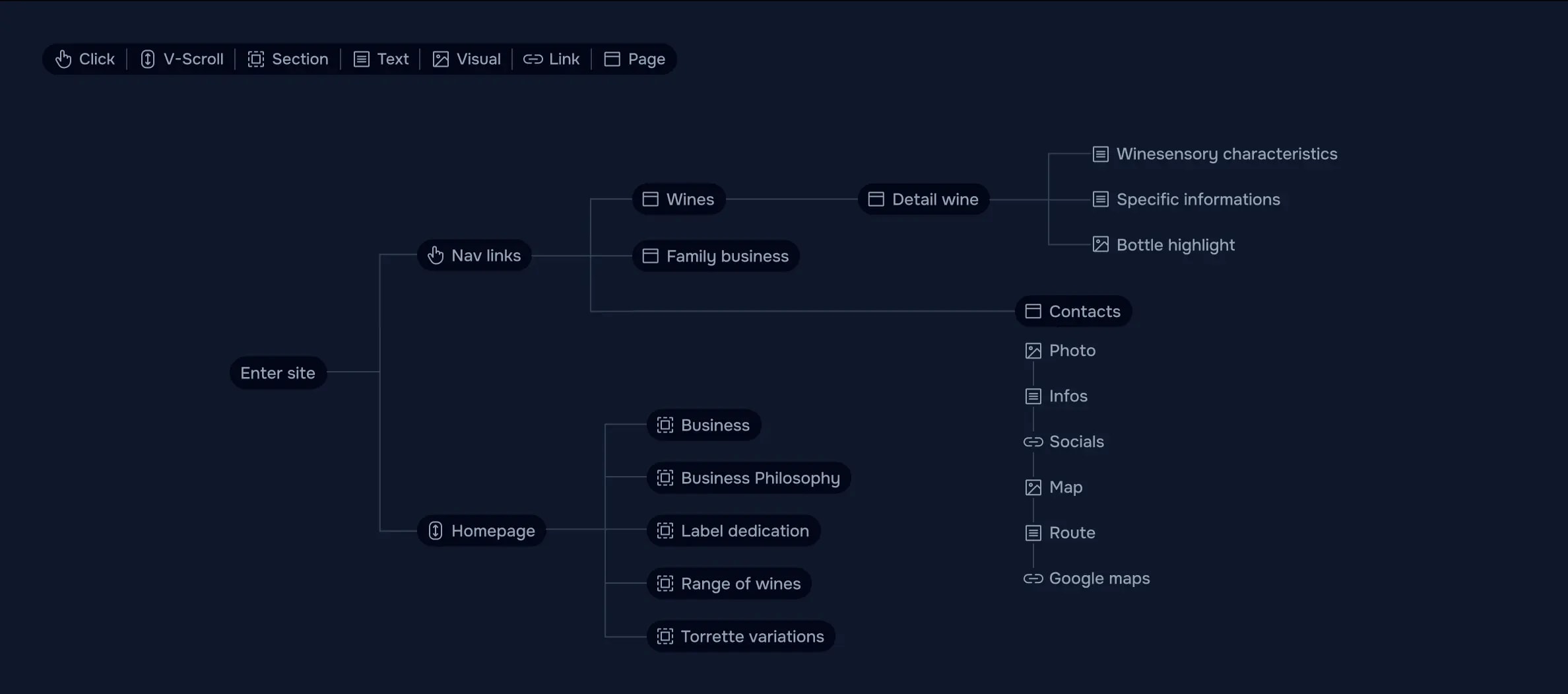The width and height of the screenshot is (1568, 694).
Task: Click section icon in Label dedication node
Action: (x=665, y=531)
